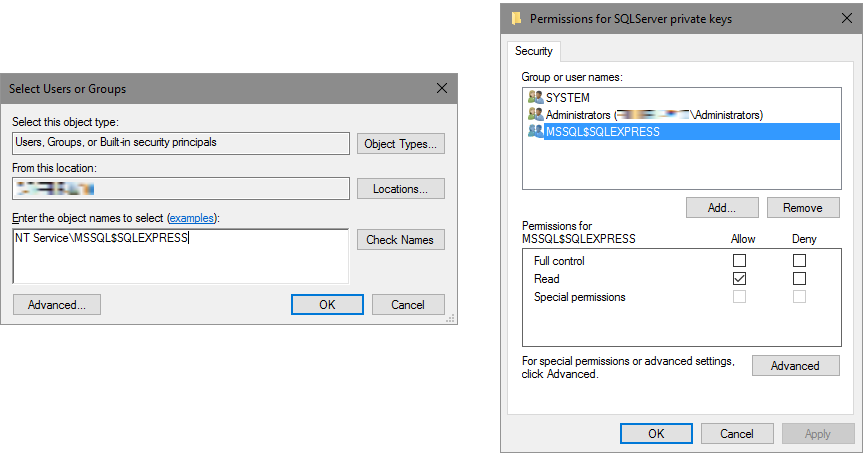Uncheck the Read Allow checkbox
Viewport: 866px width, 454px height.
coord(739,279)
